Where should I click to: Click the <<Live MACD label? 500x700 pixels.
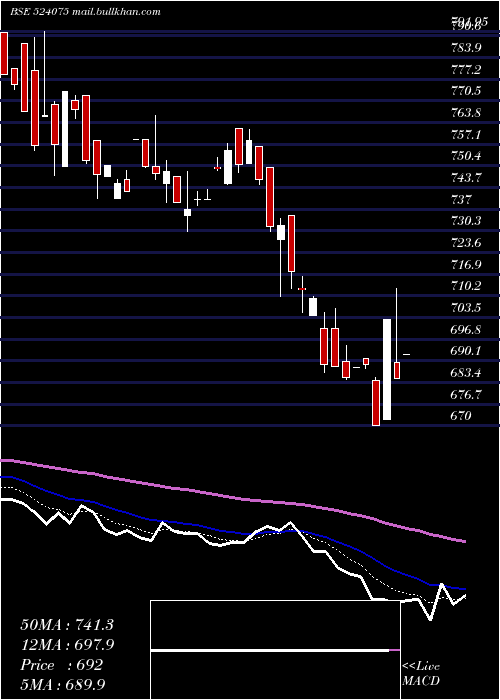click(x=421, y=674)
